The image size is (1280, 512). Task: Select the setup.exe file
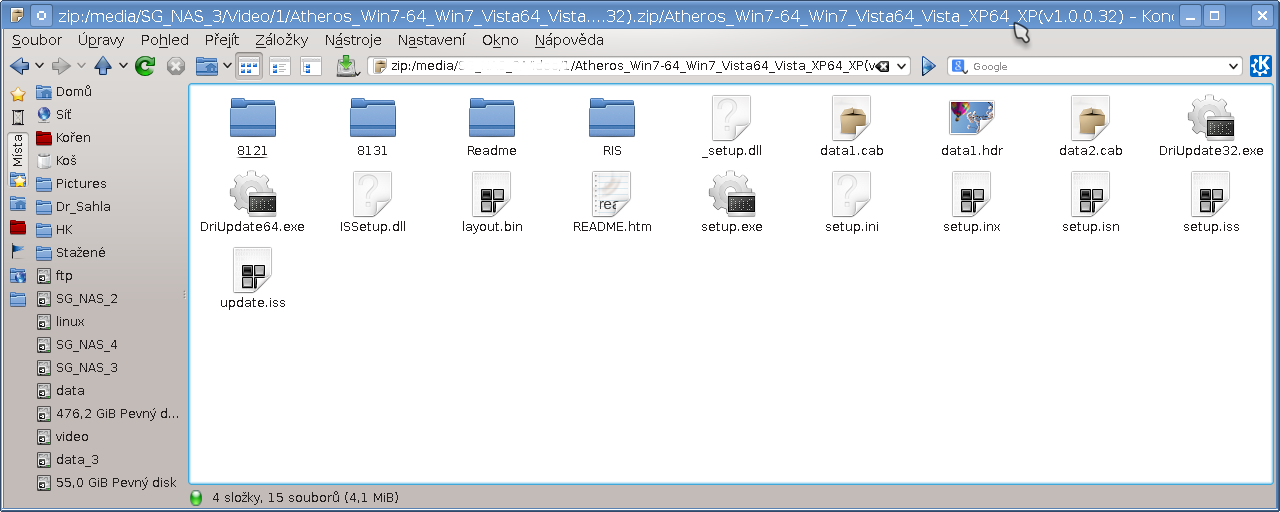pos(732,203)
